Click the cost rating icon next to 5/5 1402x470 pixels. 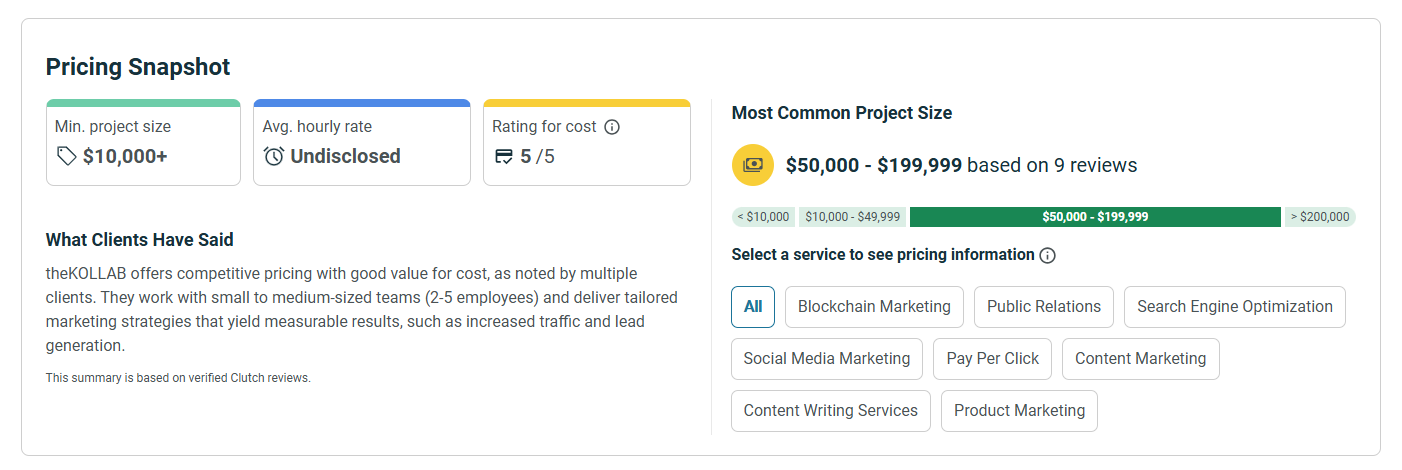coord(504,156)
